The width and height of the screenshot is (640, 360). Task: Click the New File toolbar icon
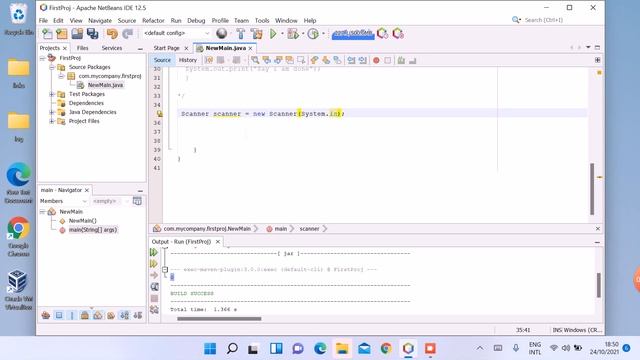click(x=47, y=33)
